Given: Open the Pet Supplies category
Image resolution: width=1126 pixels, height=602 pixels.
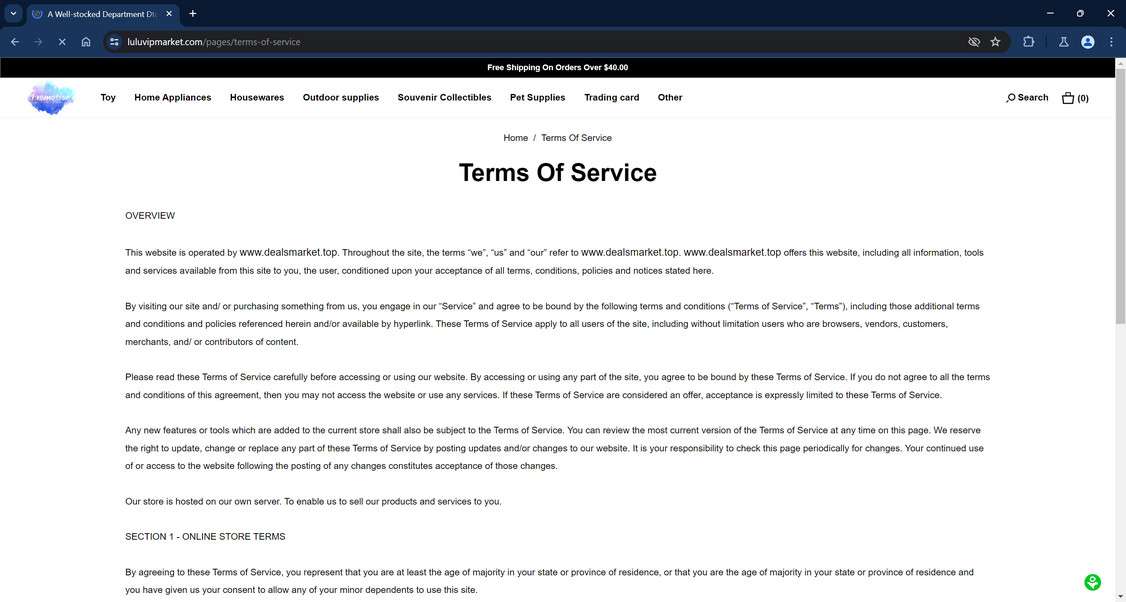Looking at the screenshot, I should coord(537,98).
